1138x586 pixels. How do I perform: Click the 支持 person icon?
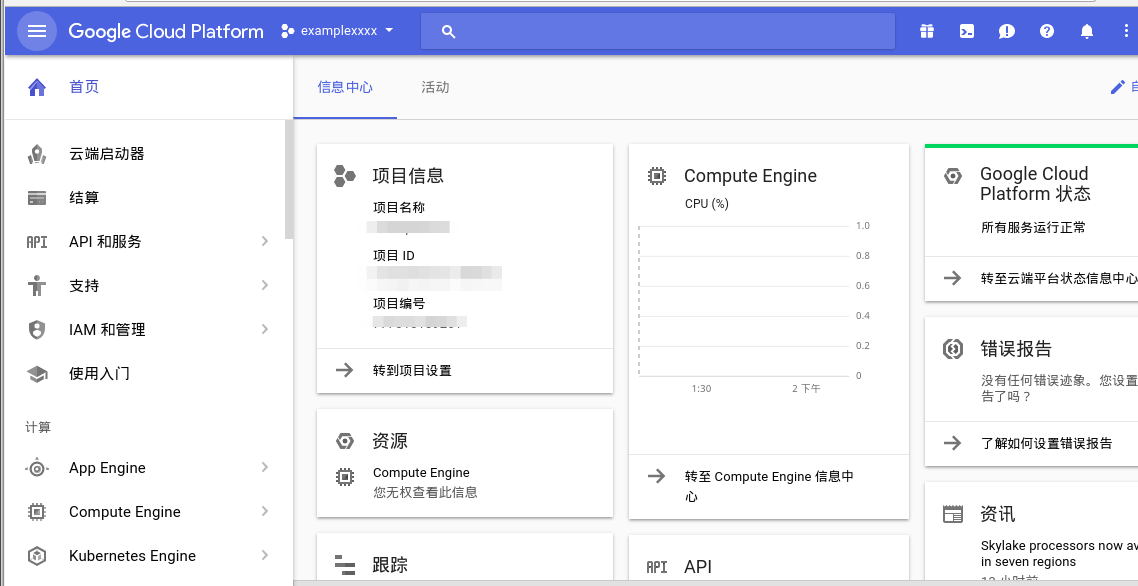(37, 285)
